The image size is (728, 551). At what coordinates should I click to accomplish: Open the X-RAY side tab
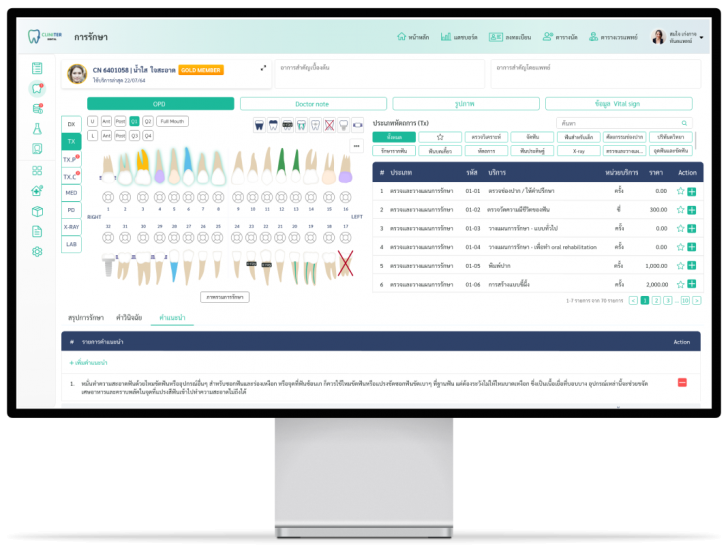pos(72,227)
